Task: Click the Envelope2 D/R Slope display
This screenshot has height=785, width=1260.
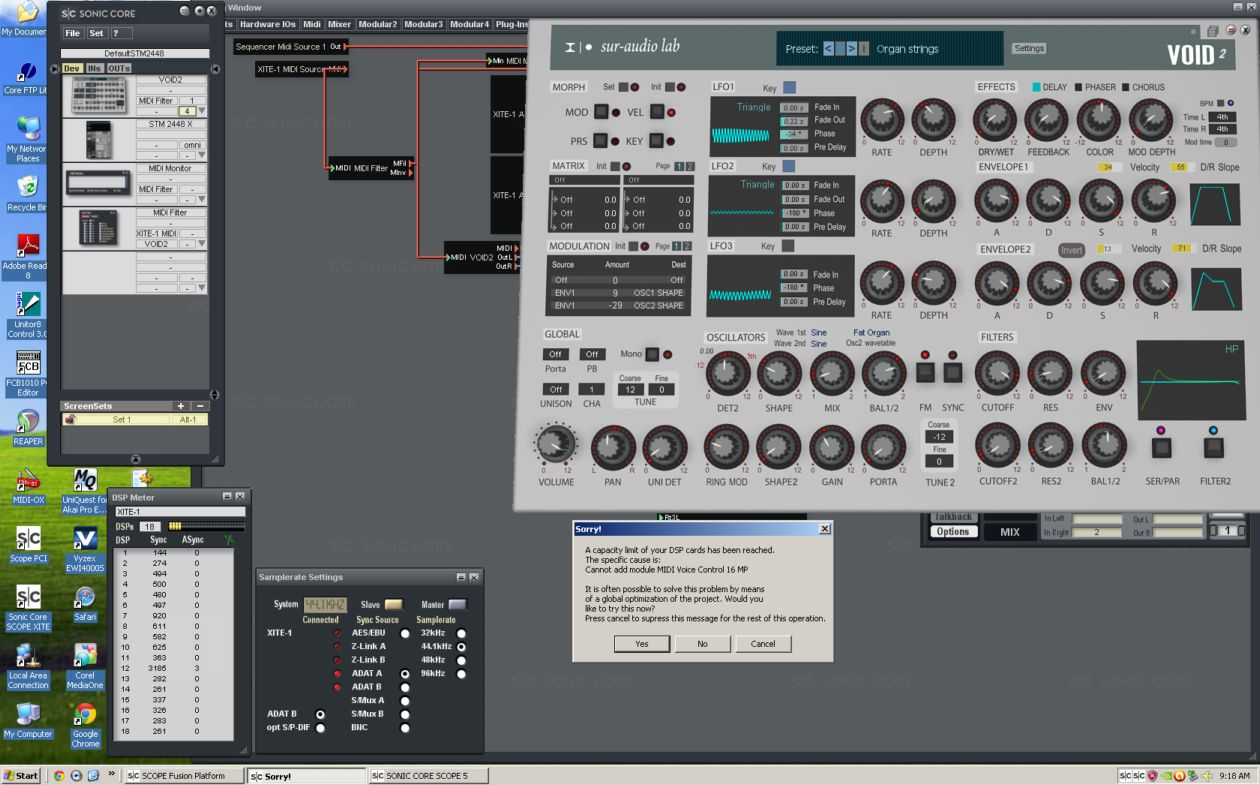Action: [x=1216, y=289]
